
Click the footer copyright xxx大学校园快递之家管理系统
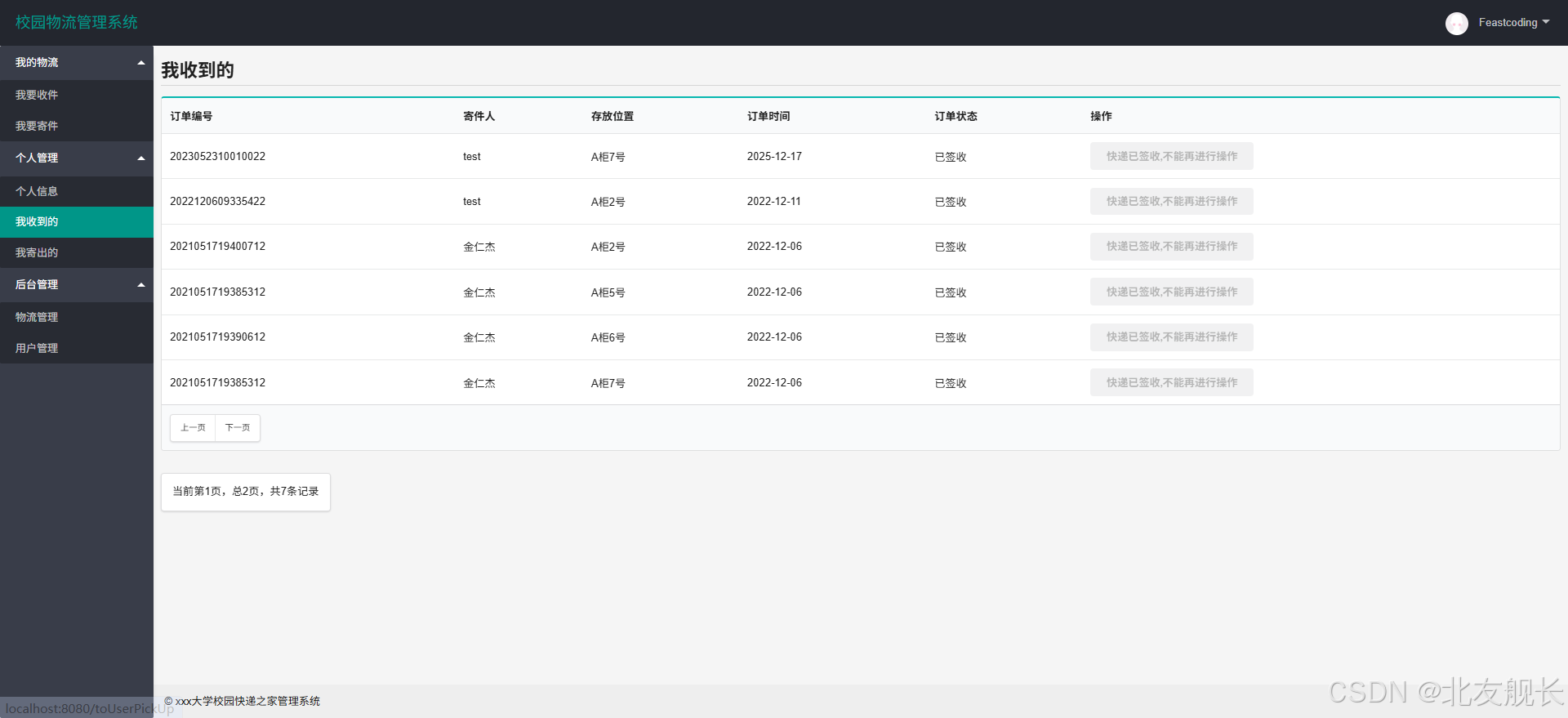click(243, 702)
